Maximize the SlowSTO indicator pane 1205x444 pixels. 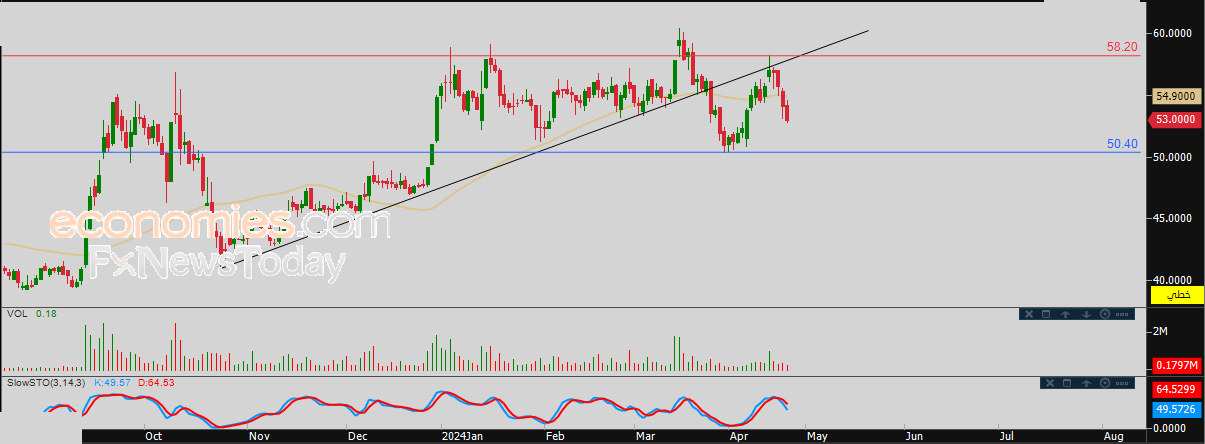1067,383
